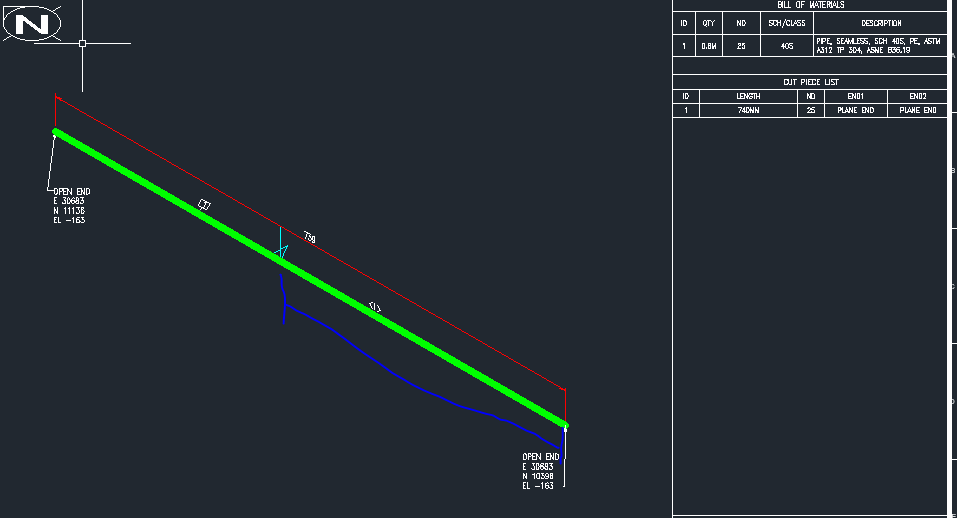Viewport: 957px width, 518px height.
Task: Click the 740MM length cell
Action: [x=748, y=110]
